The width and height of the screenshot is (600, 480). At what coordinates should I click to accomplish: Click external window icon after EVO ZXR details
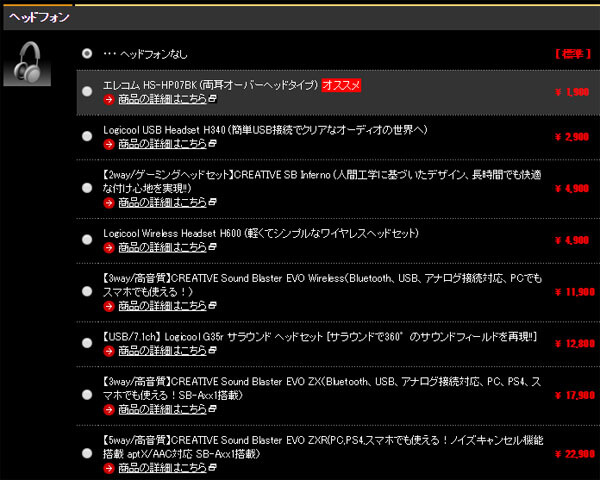click(212, 467)
